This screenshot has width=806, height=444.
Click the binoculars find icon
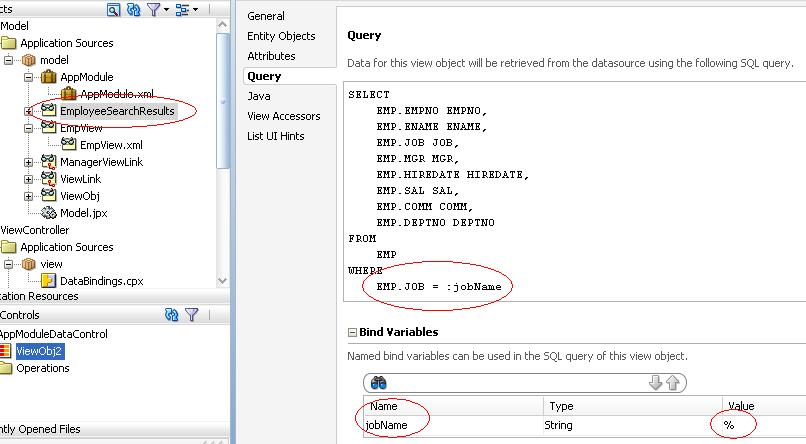(x=378, y=383)
